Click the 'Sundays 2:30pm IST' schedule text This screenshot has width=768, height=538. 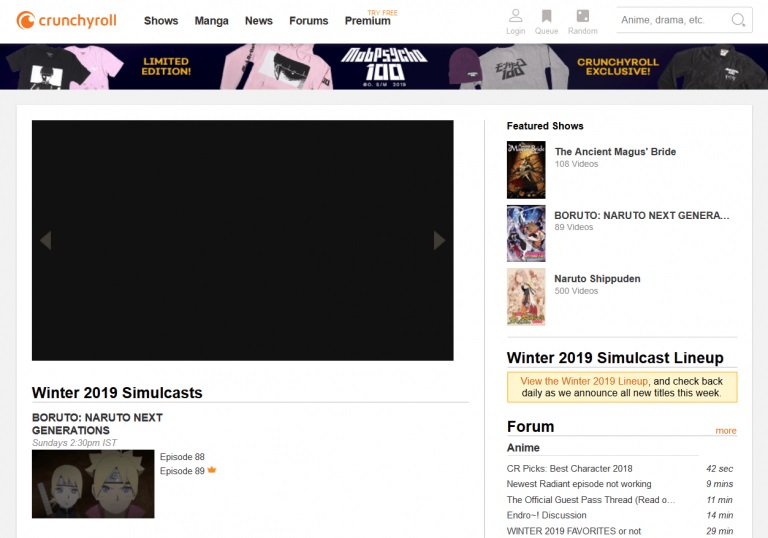tap(74, 442)
